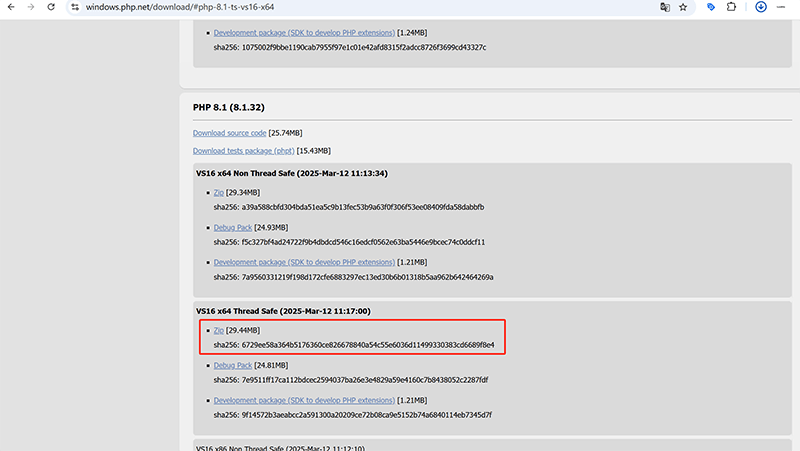The image size is (800, 451).
Task: Download Zip for VS16 x64 Thread Safe
Action: point(218,331)
